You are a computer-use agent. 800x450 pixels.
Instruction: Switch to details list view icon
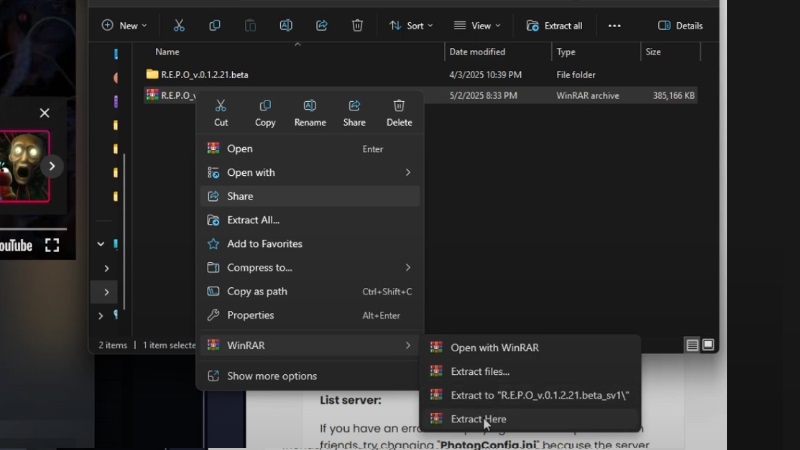point(692,345)
